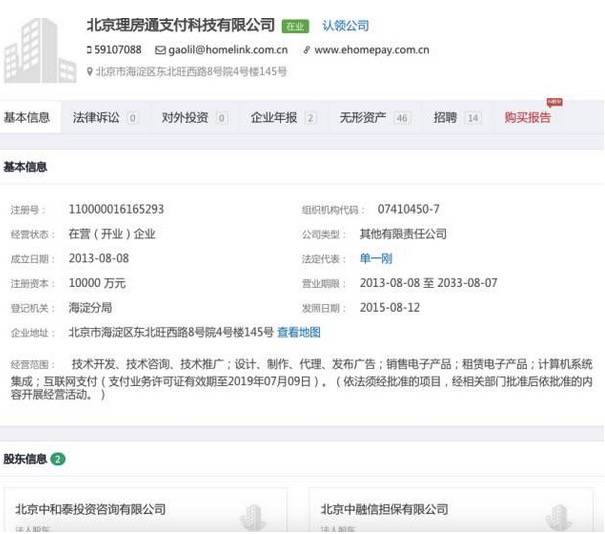Click founding date 2013-08-08
This screenshot has width=605, height=534.
pos(99,259)
